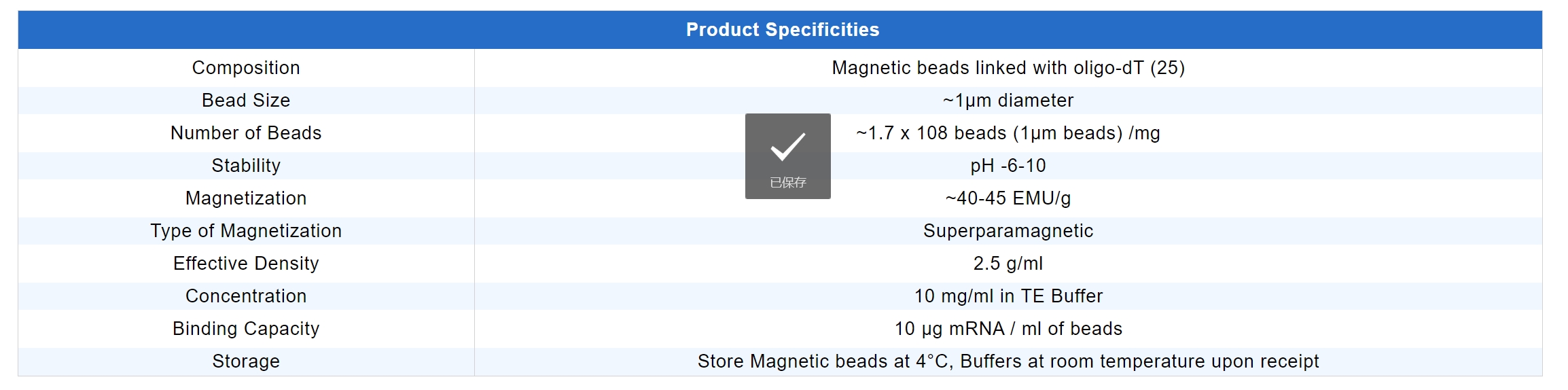This screenshot has width=1568, height=390.
Task: Select the Number of Beads label cell
Action: point(246,133)
